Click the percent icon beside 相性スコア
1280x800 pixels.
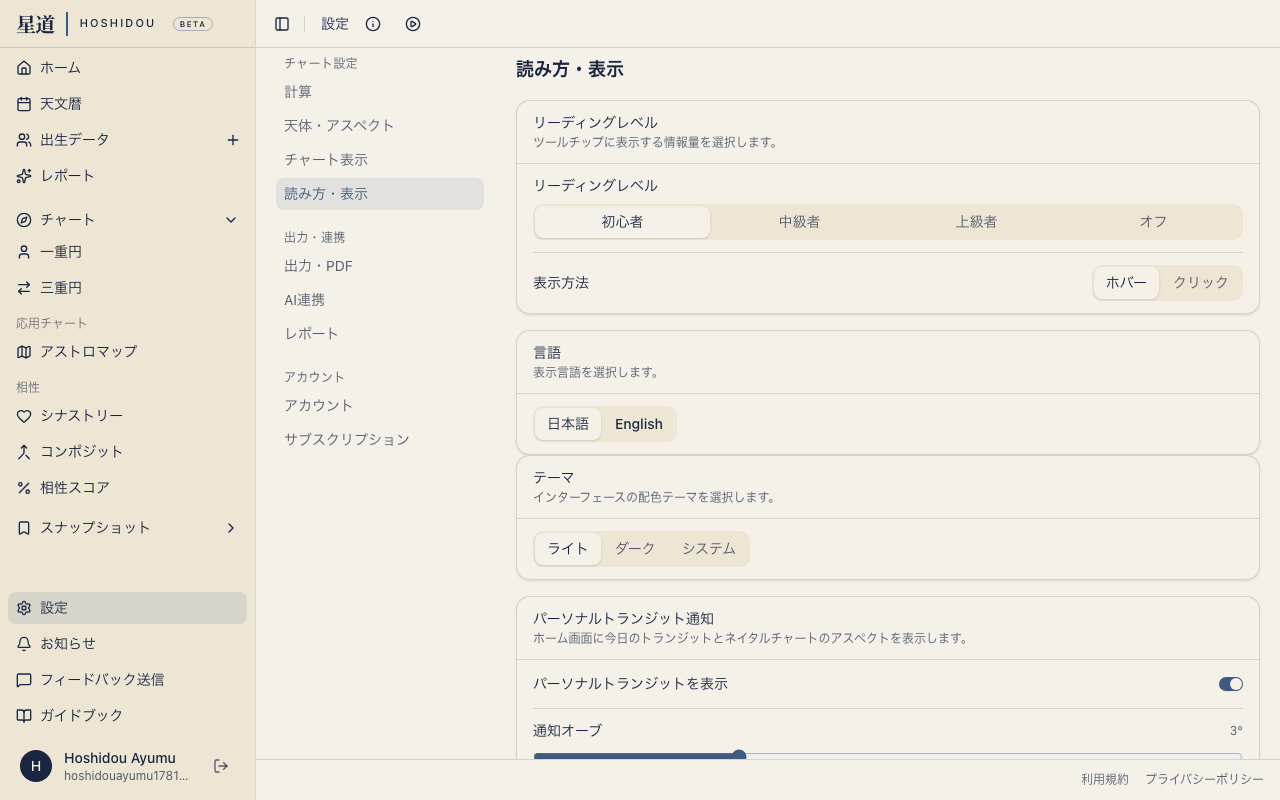[24, 488]
